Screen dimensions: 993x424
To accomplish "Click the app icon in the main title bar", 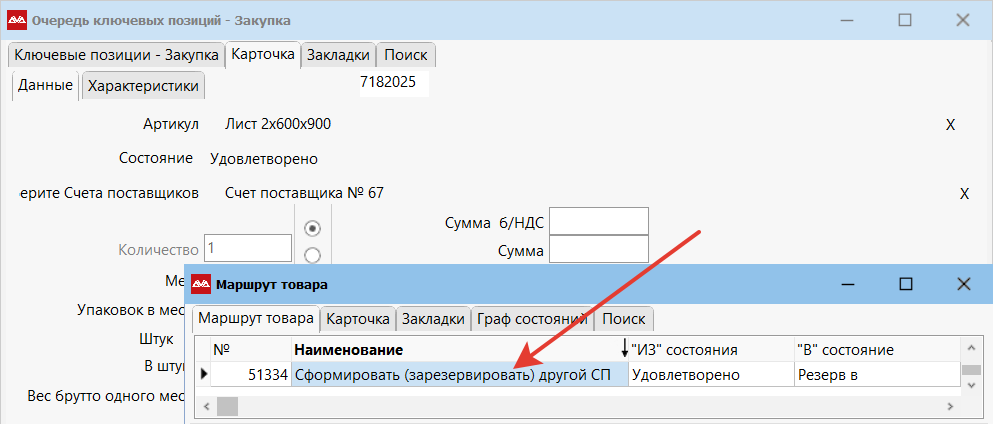I will point(16,20).
